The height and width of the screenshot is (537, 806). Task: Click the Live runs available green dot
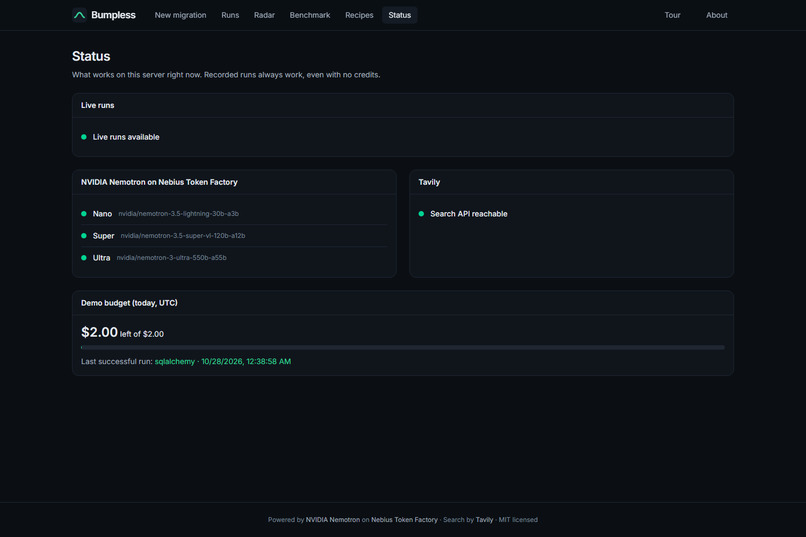(84, 137)
